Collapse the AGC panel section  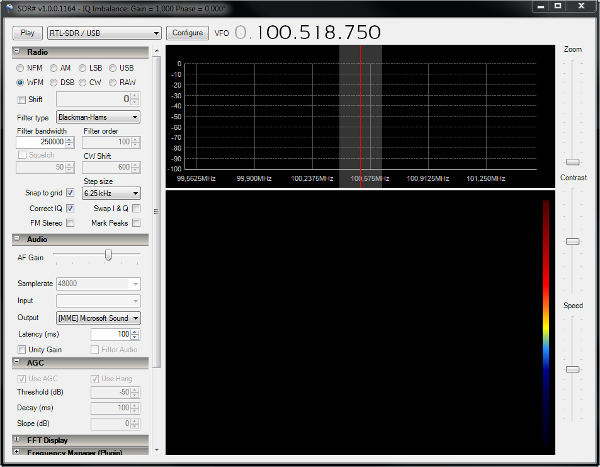click(x=17, y=362)
